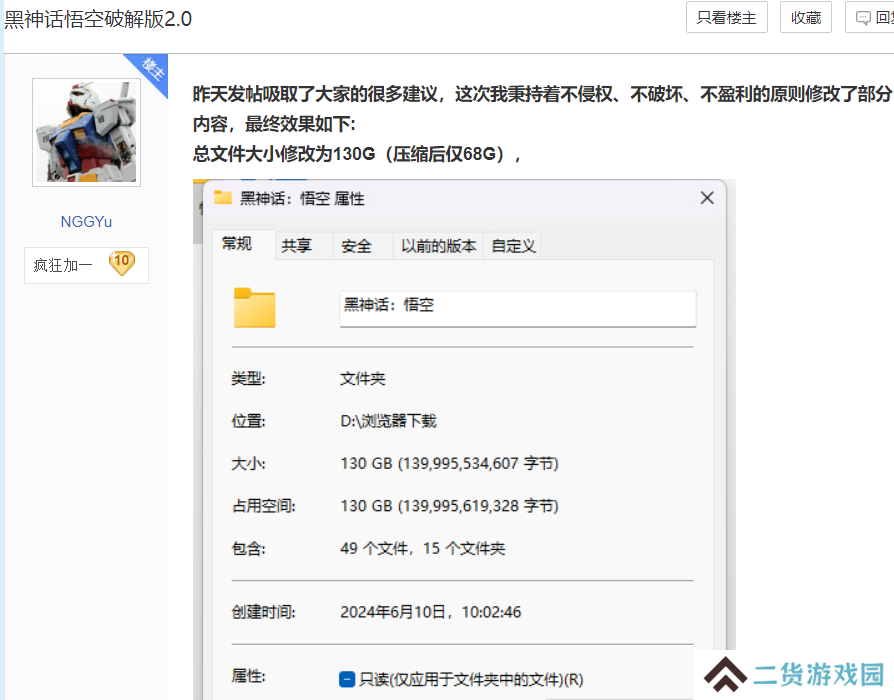Click the thread title 黑神话悟空破解版2.0

click(x=98, y=19)
